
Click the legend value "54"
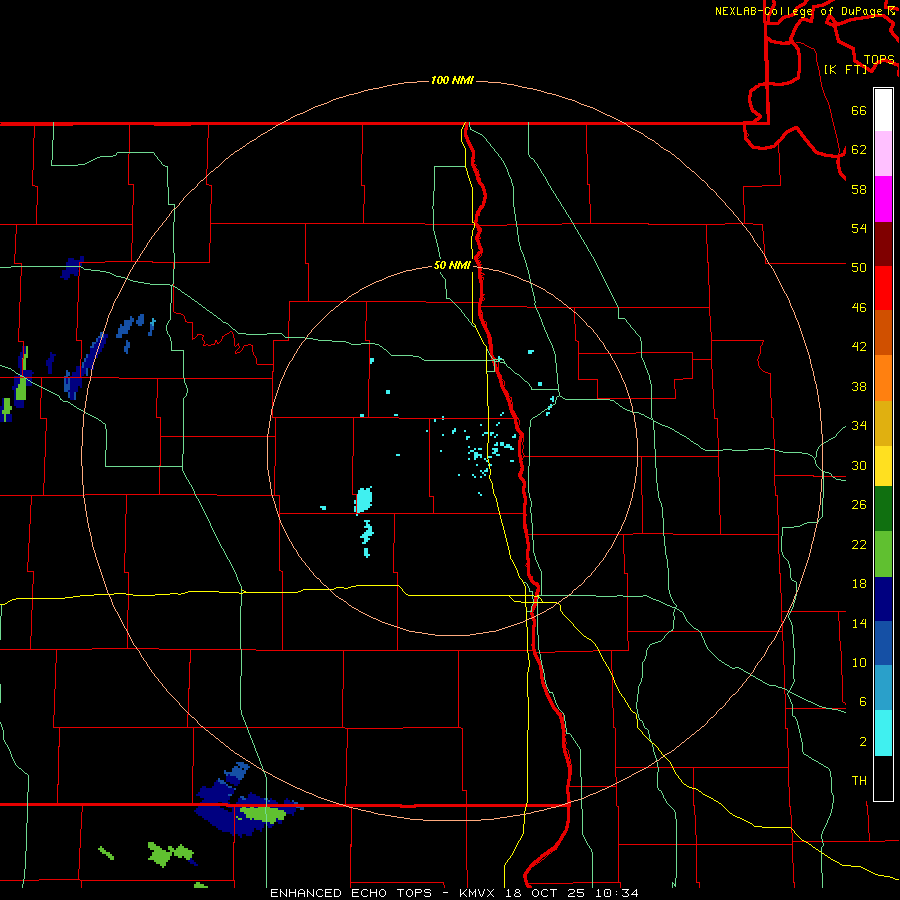coord(859,228)
